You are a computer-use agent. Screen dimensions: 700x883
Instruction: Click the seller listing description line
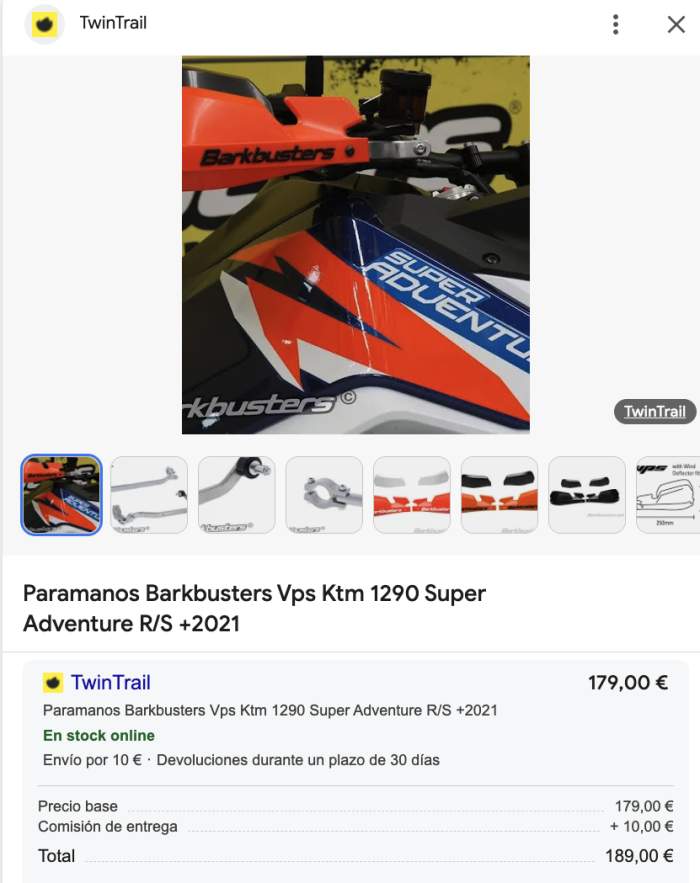point(270,710)
